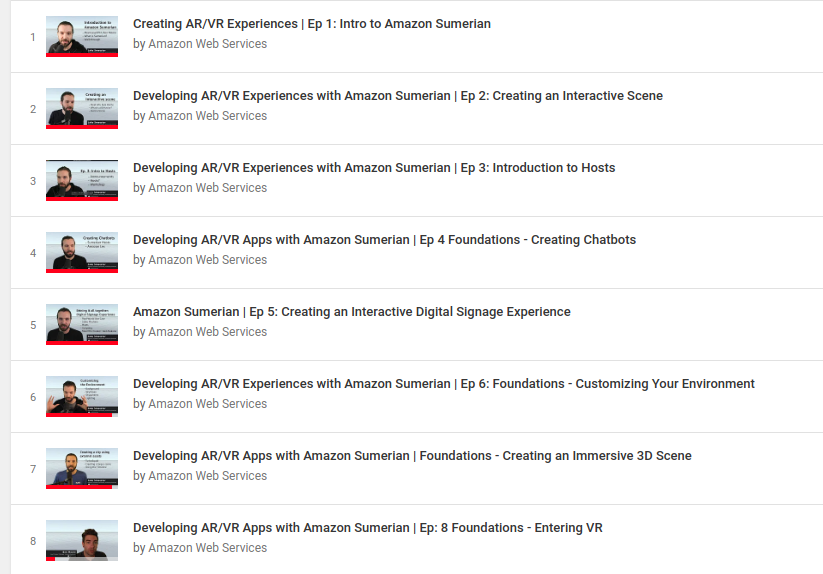Click title 'Ep 4 Foundations - Creating Chatbots'

[384, 240]
